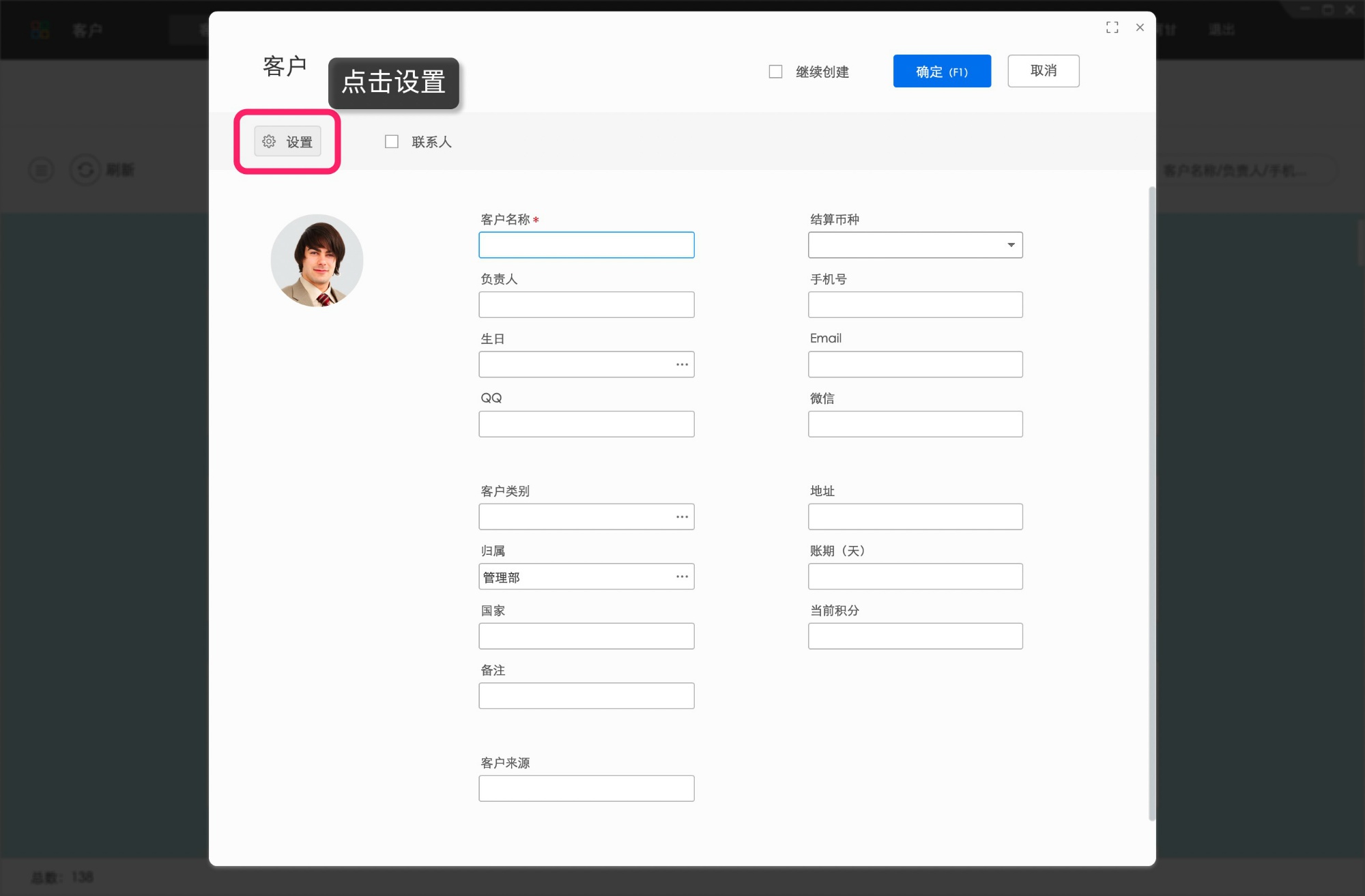Viewport: 1365px width, 896px height.
Task: Click the fullscreen expand icon in dialog
Action: point(1112,27)
